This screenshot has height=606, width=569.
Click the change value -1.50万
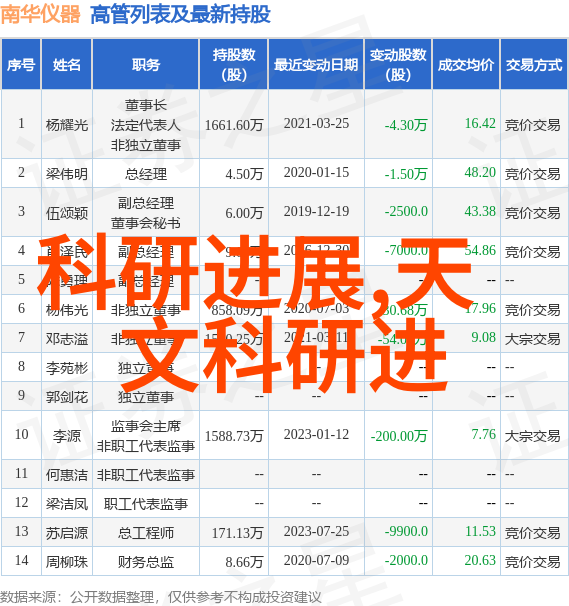pos(406,174)
